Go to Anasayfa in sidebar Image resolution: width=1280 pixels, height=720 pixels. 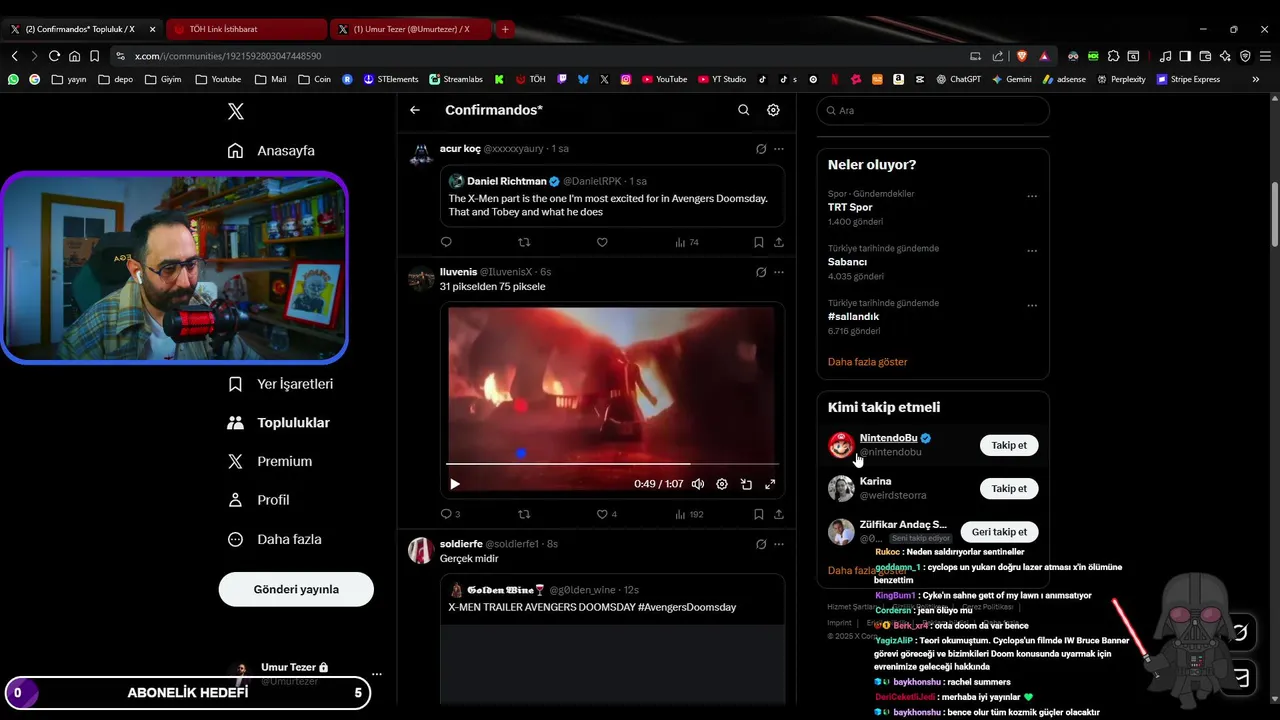click(x=271, y=151)
